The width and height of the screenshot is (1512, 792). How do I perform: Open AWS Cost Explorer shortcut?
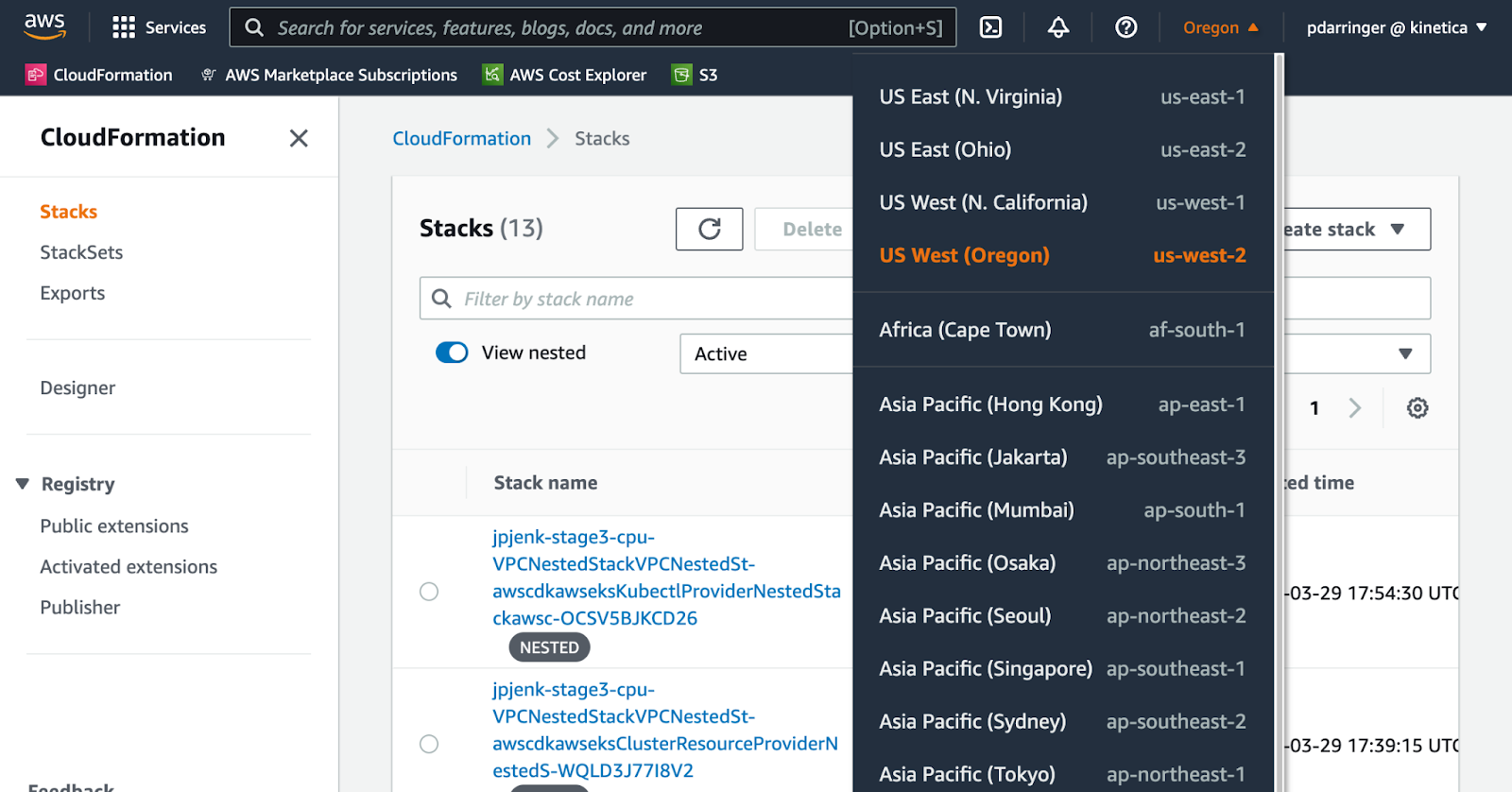(x=565, y=75)
